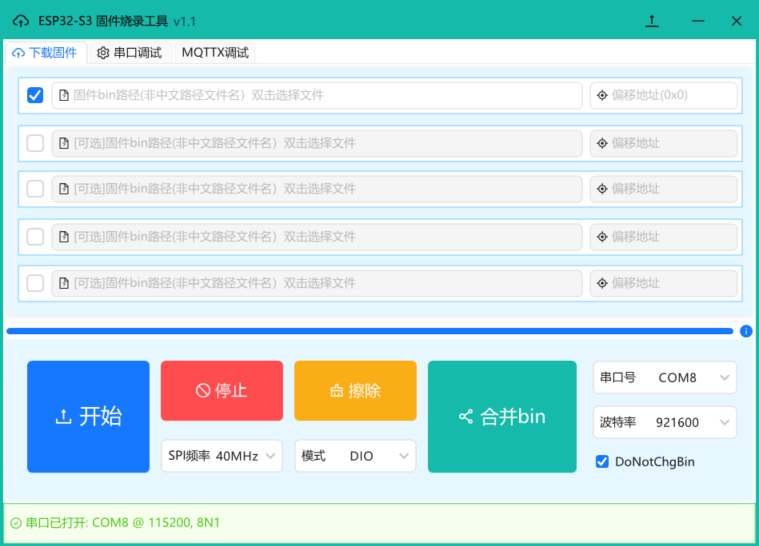Open the SPI频率 40MHz dropdown
759x546 pixels.
222,456
